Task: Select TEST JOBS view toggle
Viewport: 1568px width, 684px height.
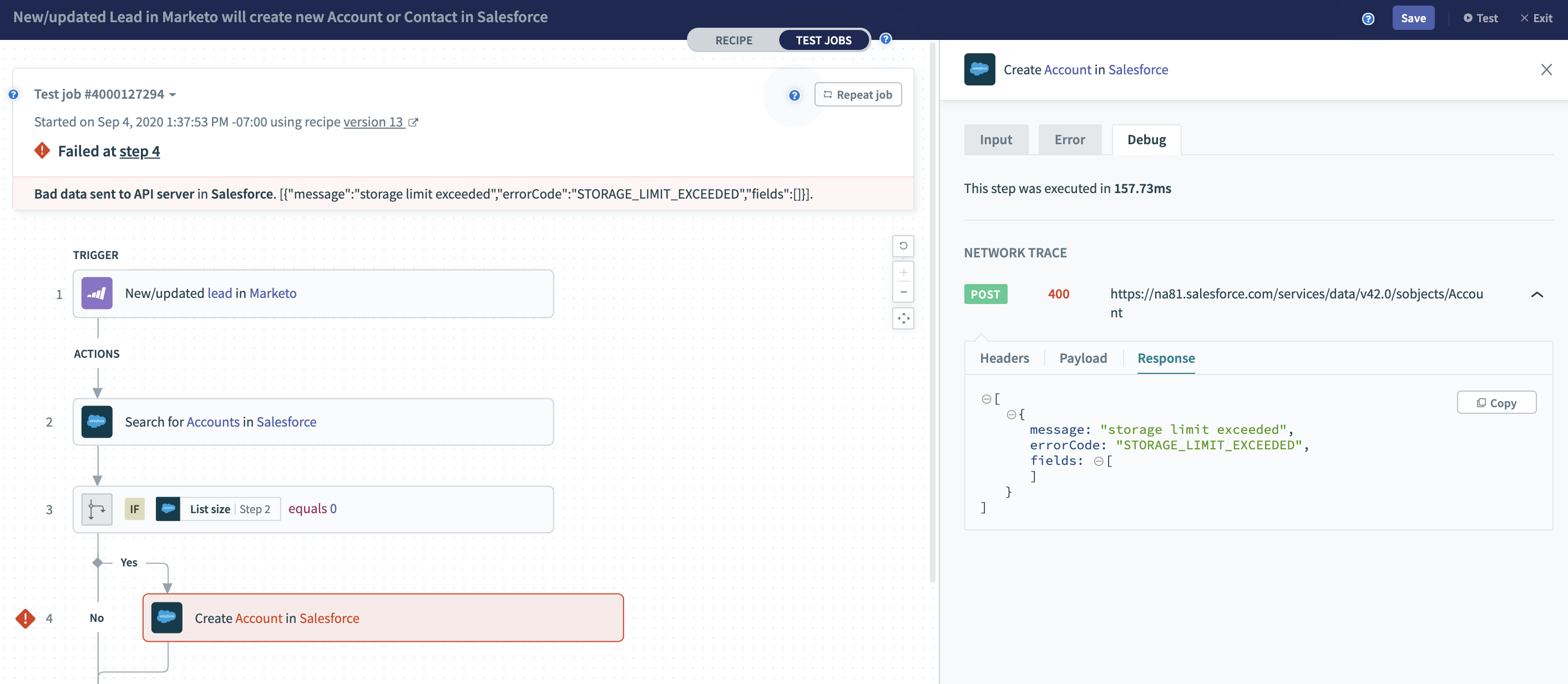Action: tap(823, 40)
